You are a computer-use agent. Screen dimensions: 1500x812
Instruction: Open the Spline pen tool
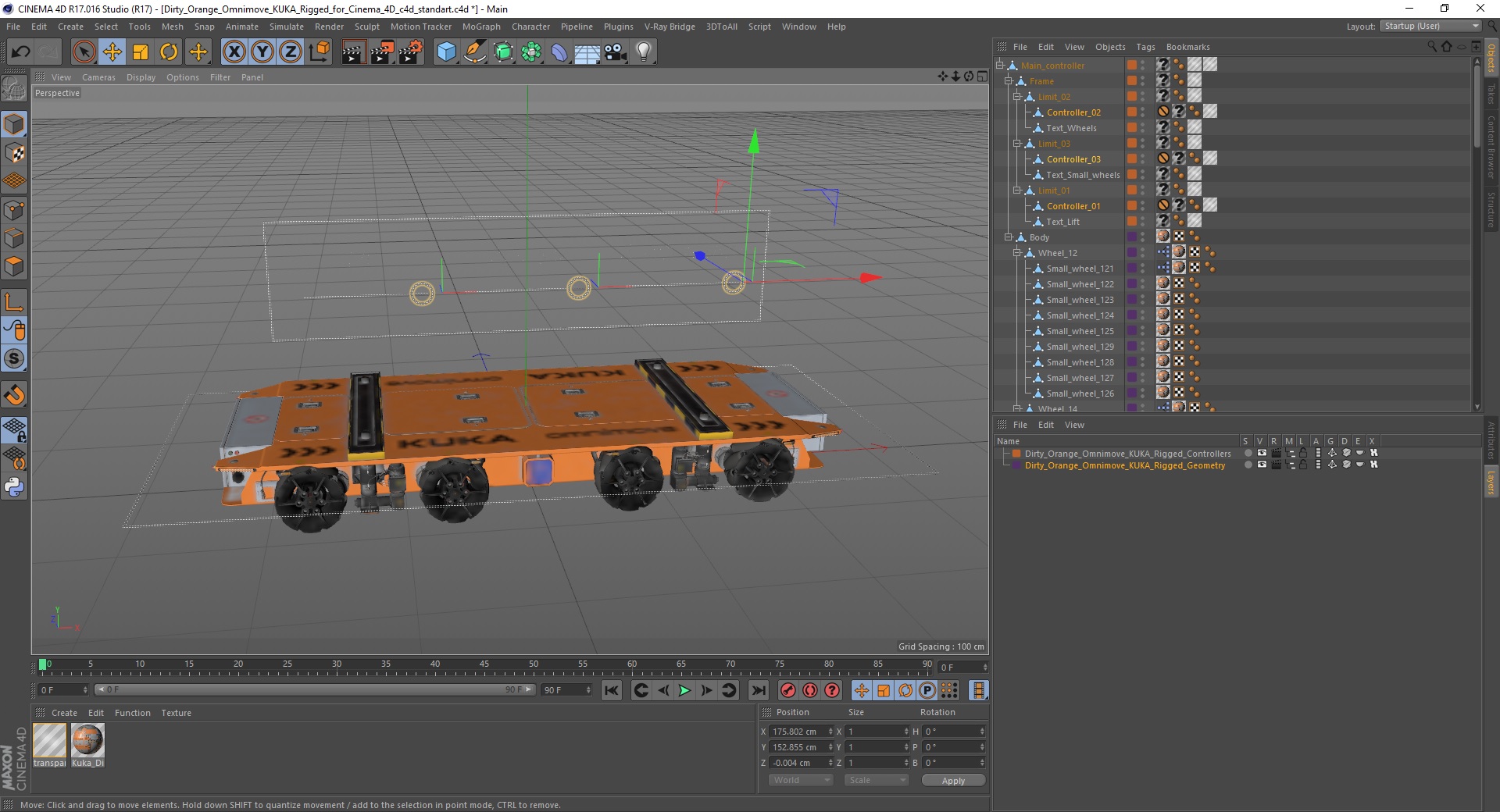[475, 52]
